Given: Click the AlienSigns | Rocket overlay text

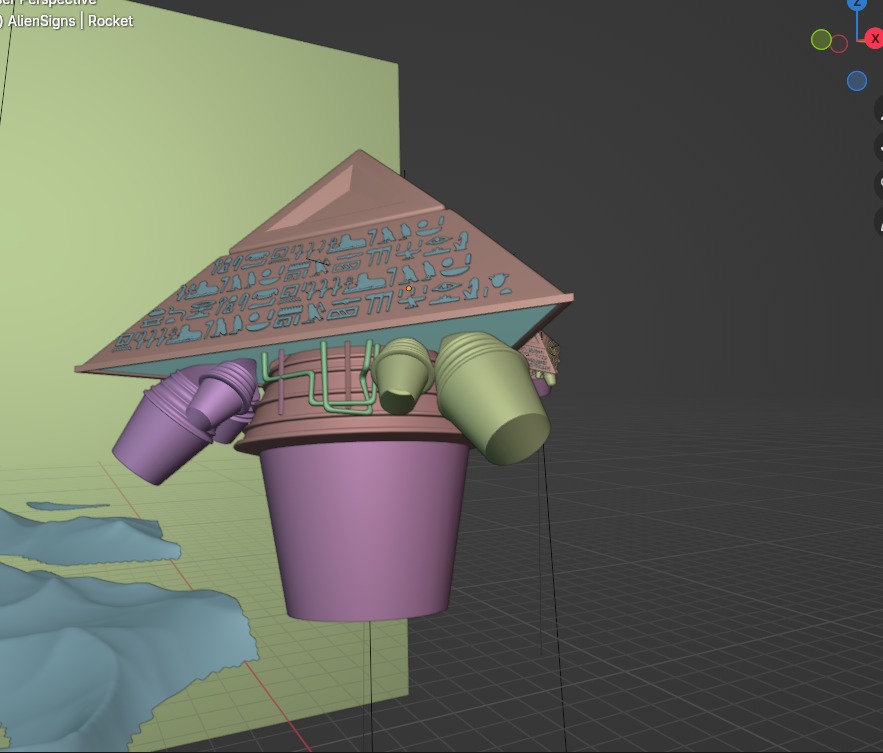Looking at the screenshot, I should tap(70, 21).
